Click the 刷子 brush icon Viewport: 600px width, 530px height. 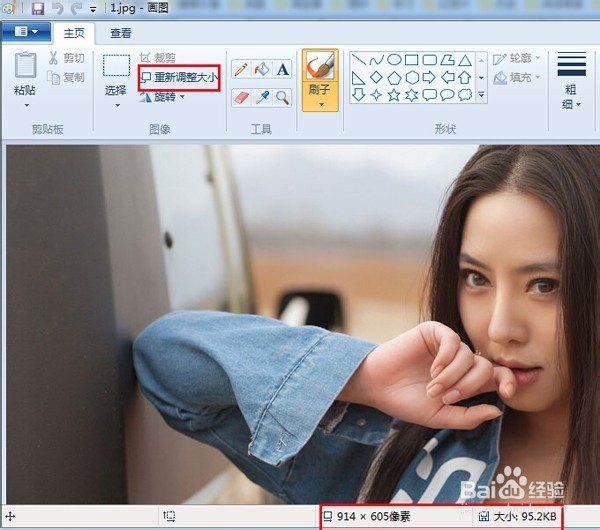(320, 65)
